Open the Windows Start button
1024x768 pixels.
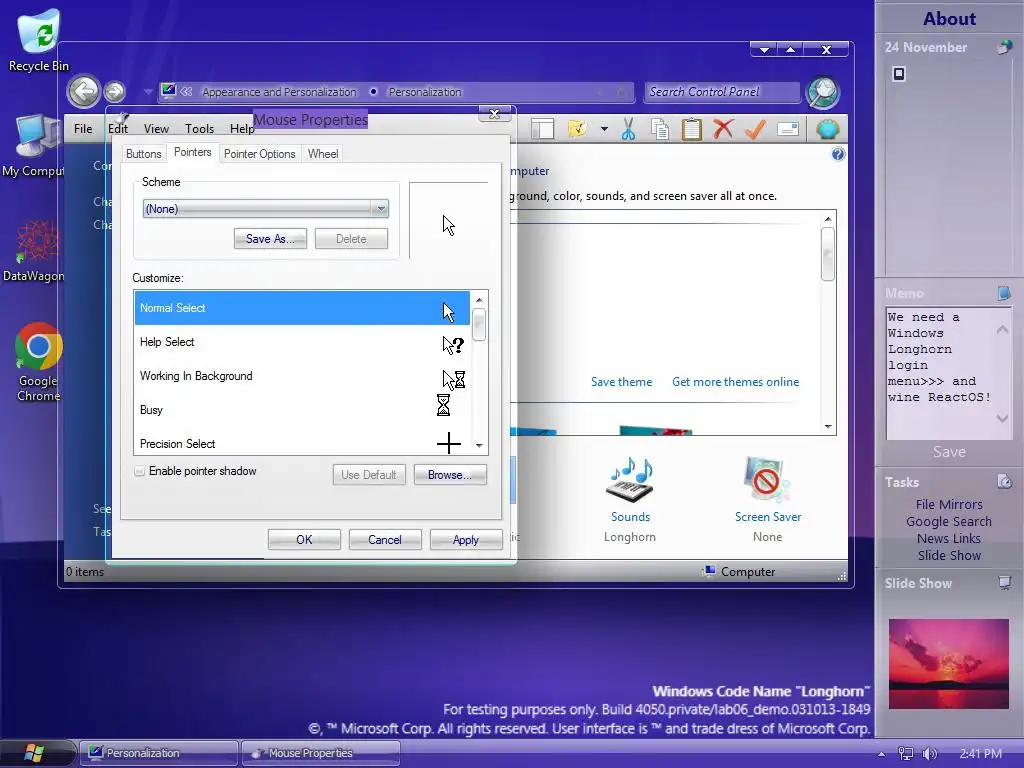click(x=34, y=753)
